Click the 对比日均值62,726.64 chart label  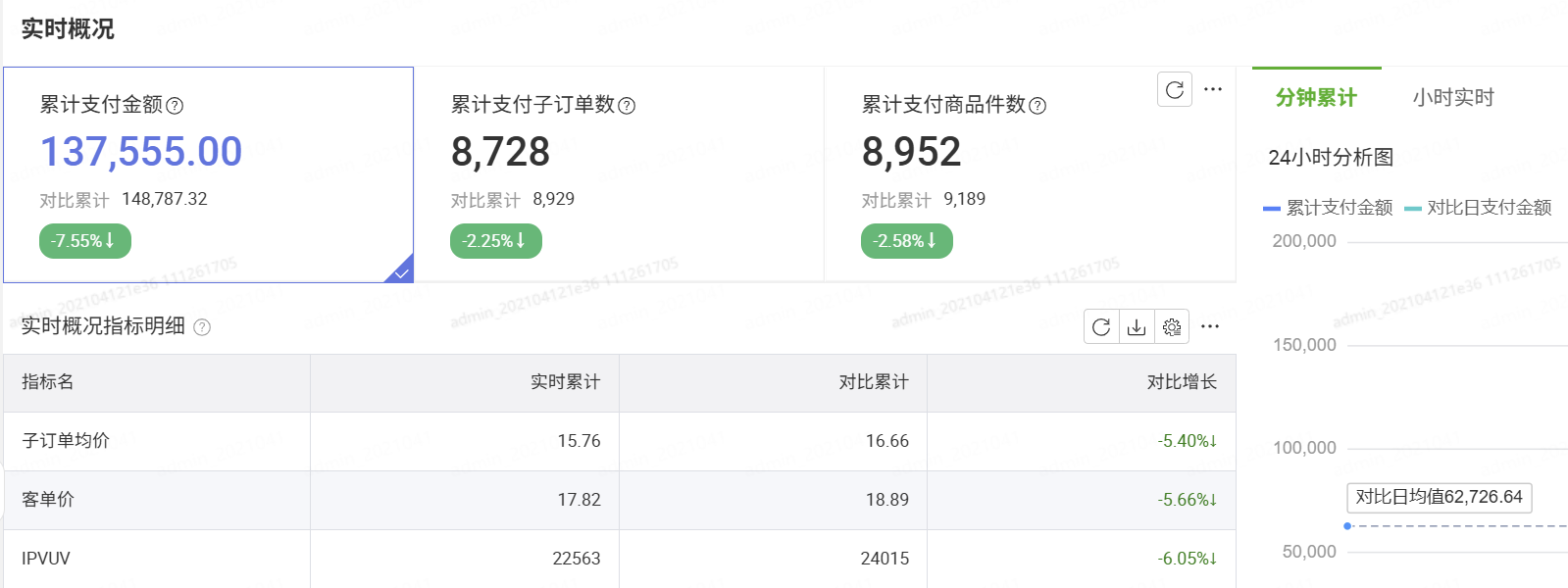coord(1440,497)
